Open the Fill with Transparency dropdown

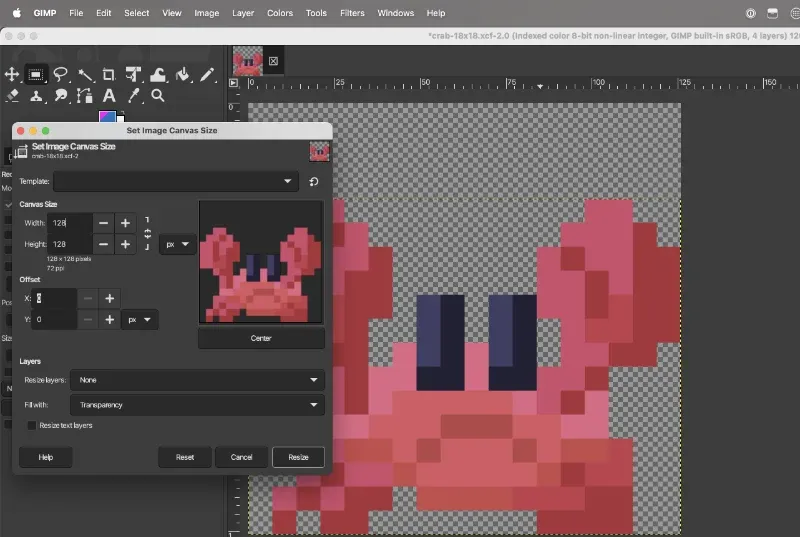coord(197,405)
